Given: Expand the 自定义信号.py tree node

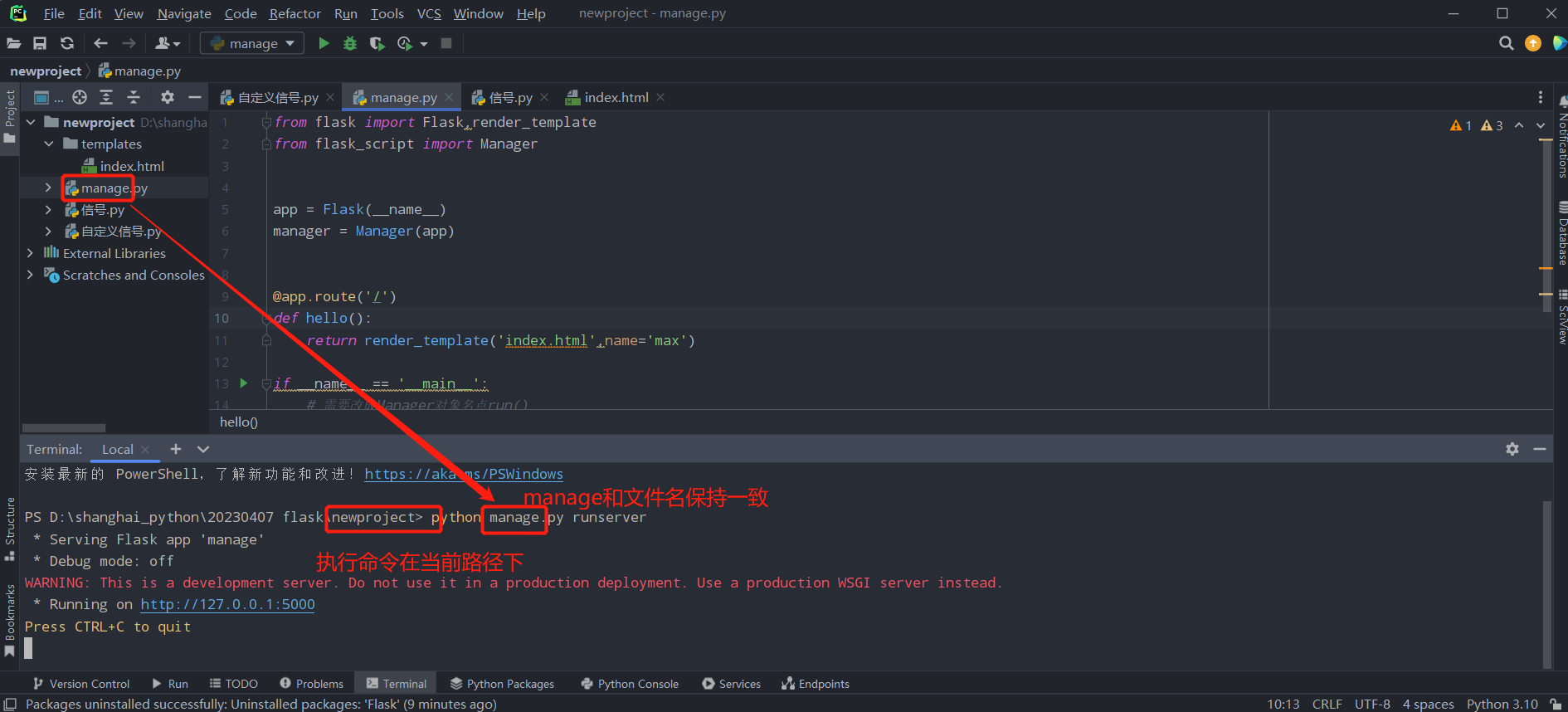Looking at the screenshot, I should (x=49, y=231).
